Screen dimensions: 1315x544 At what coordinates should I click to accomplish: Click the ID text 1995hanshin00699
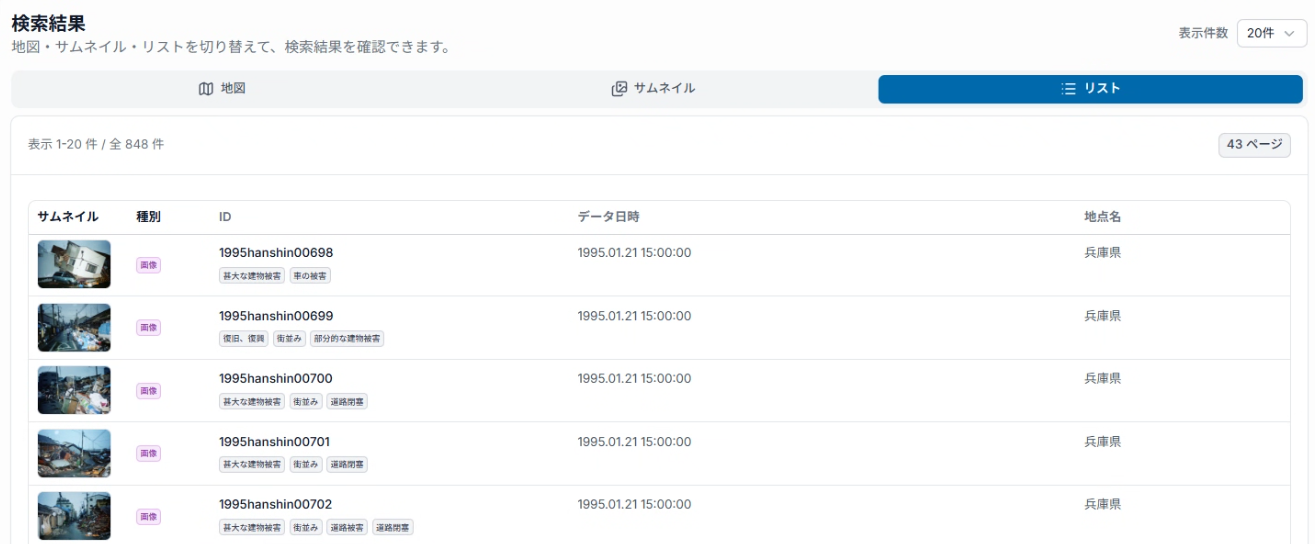pyautogui.click(x=276, y=316)
